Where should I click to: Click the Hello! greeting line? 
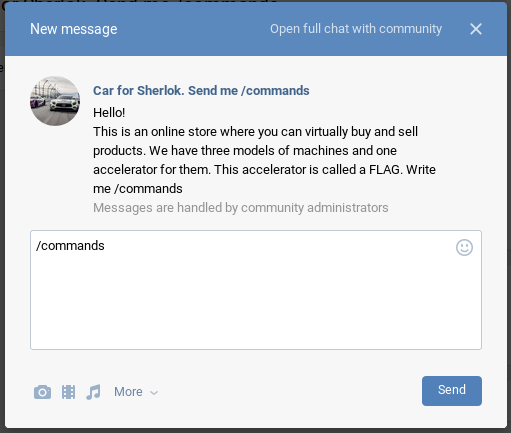(x=109, y=113)
